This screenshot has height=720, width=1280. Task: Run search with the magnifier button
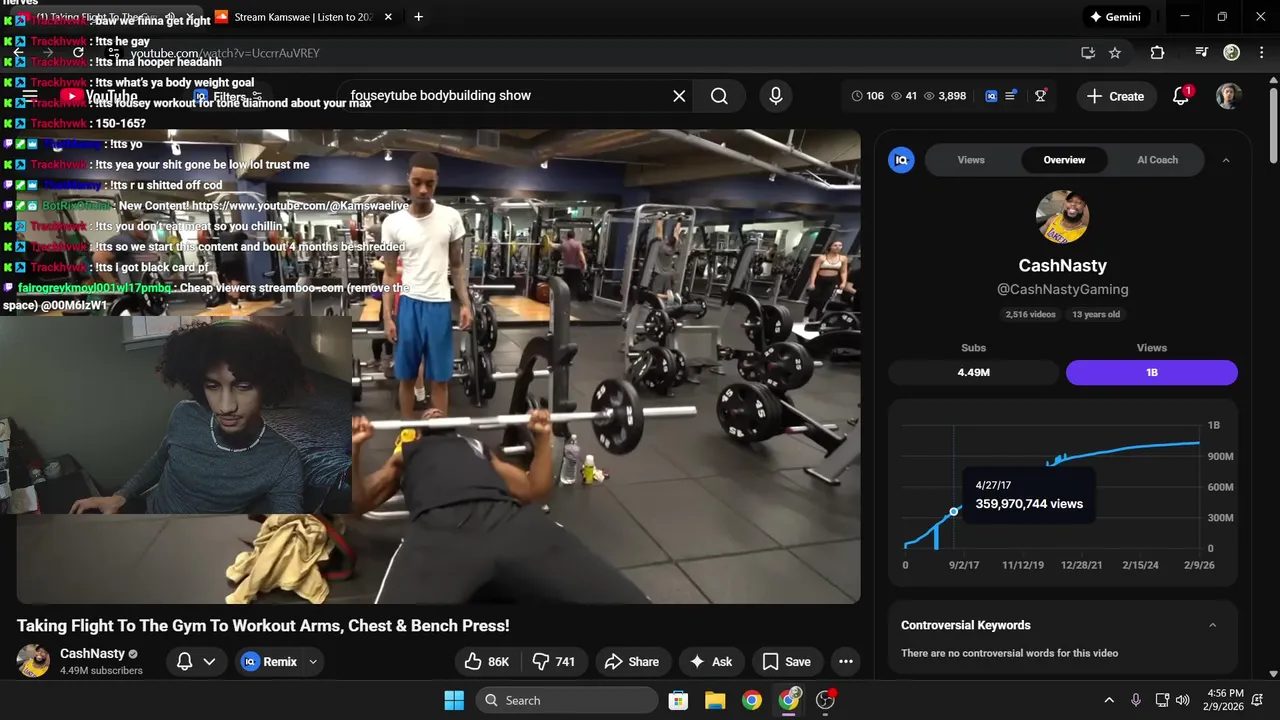tap(719, 96)
